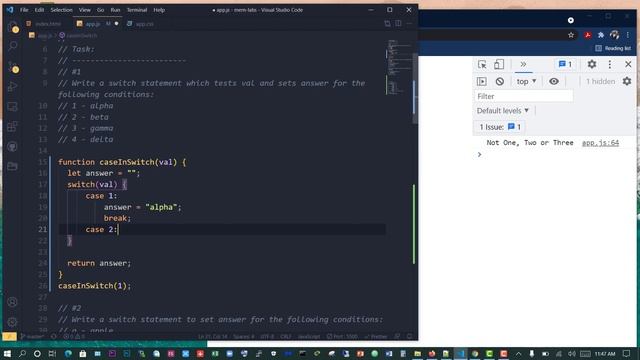This screenshot has height=360, width=640.
Task: Open Manage gear in VS Code activity bar
Action: coord(13,322)
